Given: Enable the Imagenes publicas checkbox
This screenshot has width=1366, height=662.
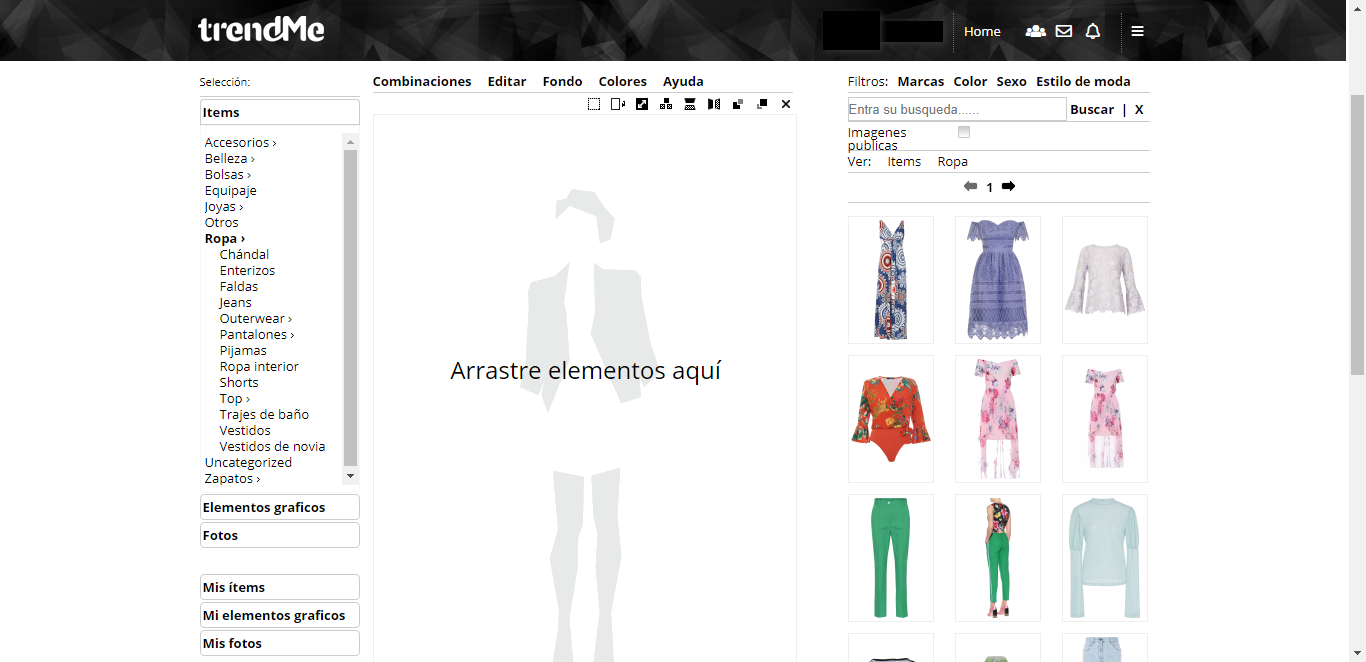Looking at the screenshot, I should click(963, 131).
